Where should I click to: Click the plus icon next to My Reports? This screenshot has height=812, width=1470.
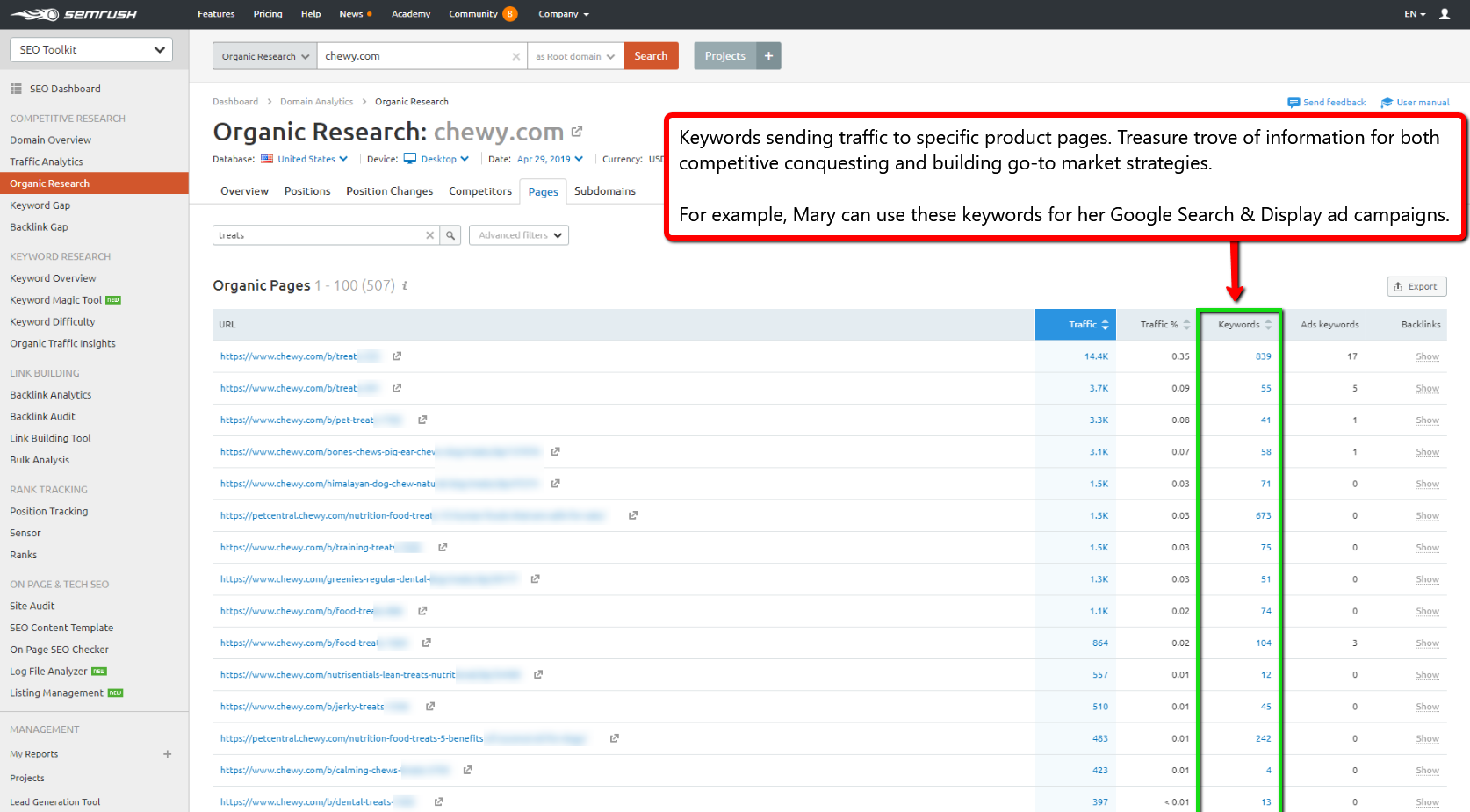coord(167,754)
